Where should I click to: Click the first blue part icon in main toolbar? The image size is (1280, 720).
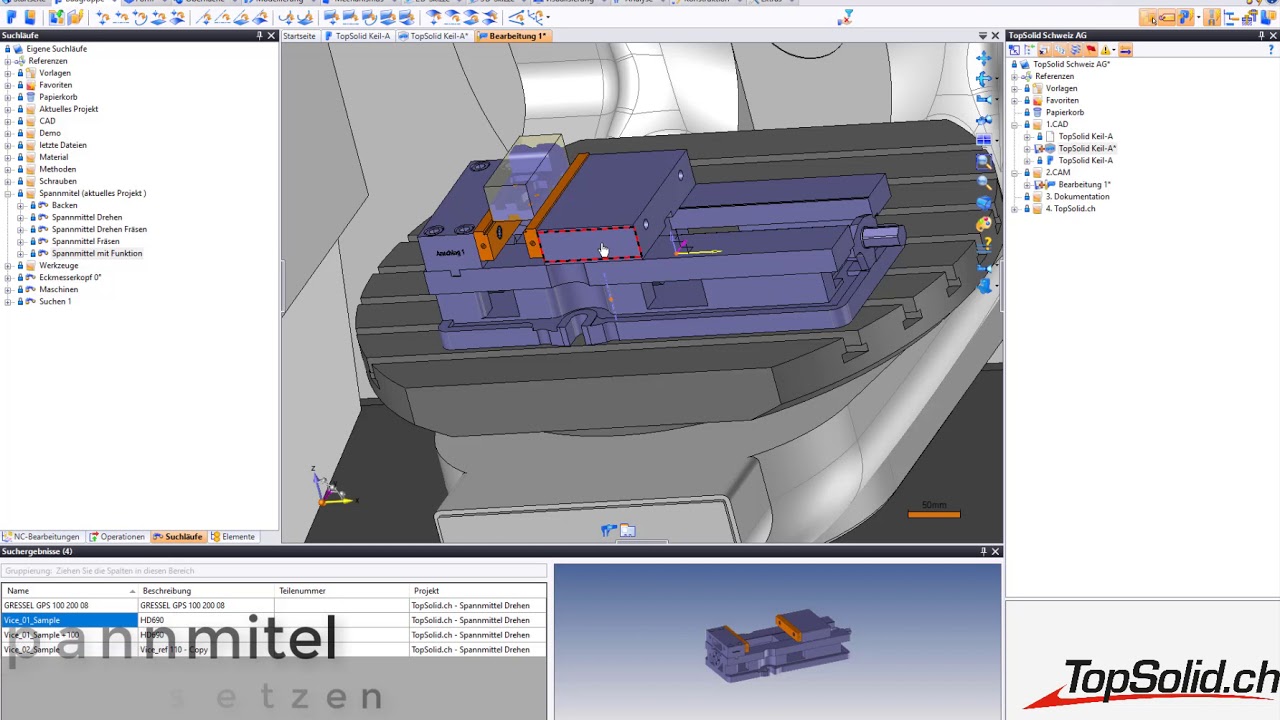tap(12, 17)
